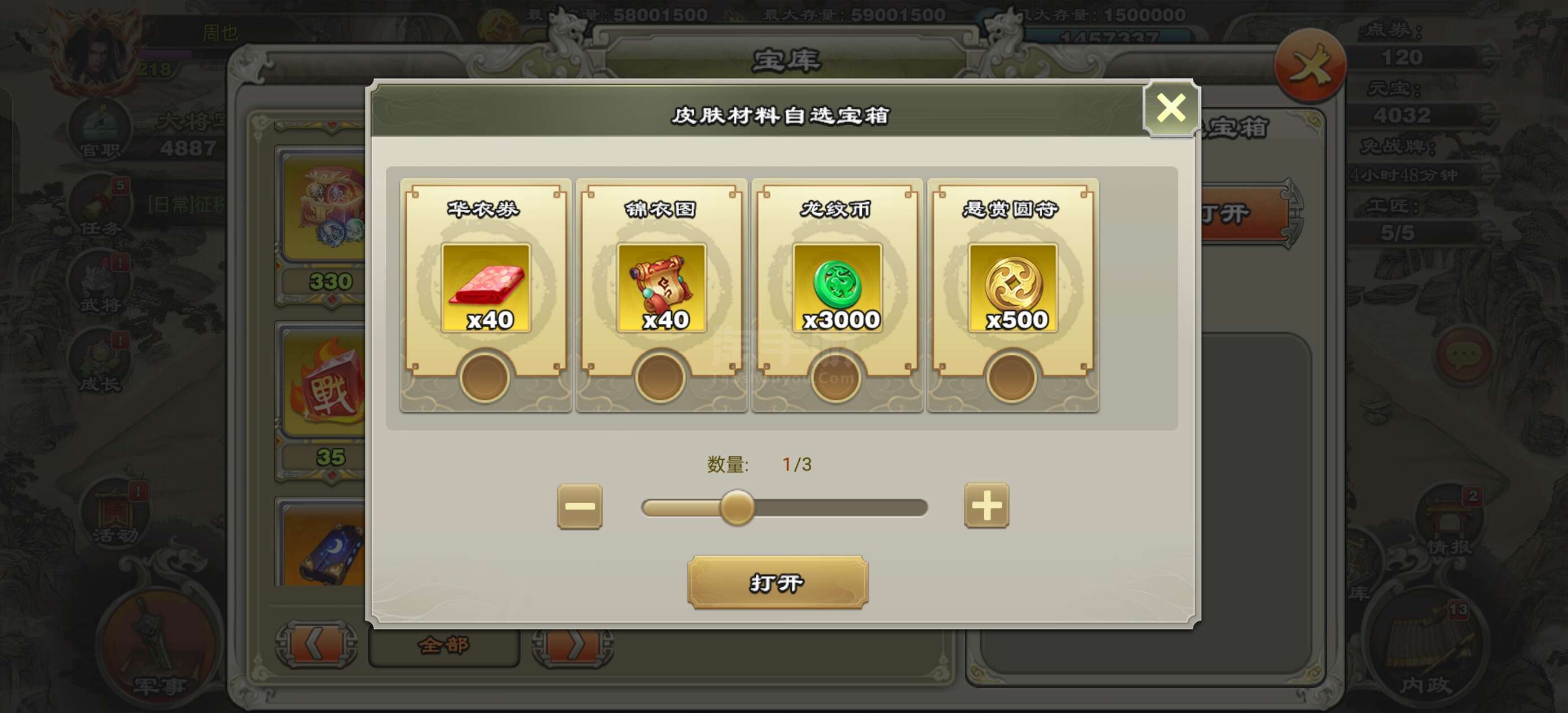
Task: Click the quantity slider handle
Action: (x=737, y=507)
